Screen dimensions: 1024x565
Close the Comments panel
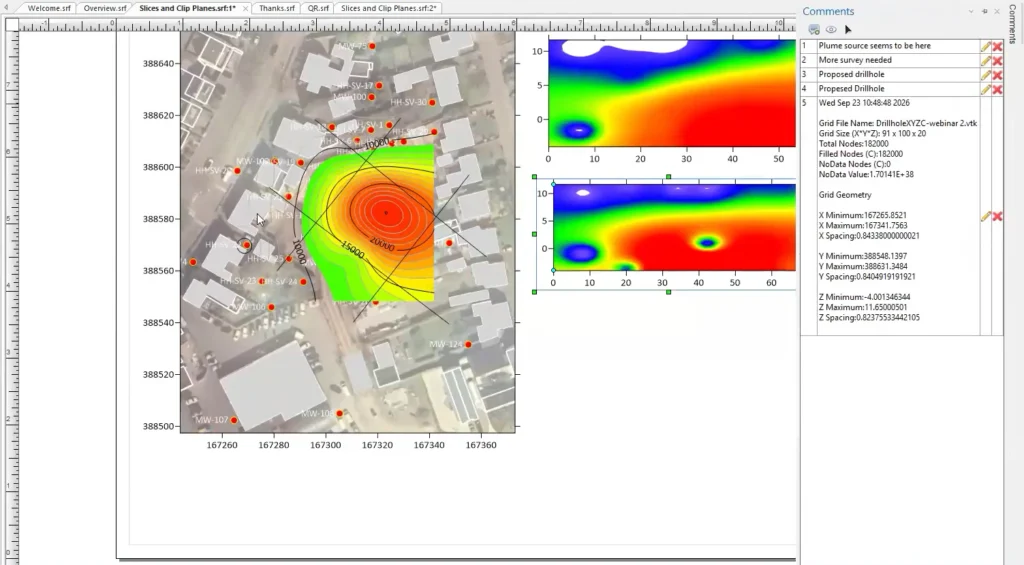997,11
